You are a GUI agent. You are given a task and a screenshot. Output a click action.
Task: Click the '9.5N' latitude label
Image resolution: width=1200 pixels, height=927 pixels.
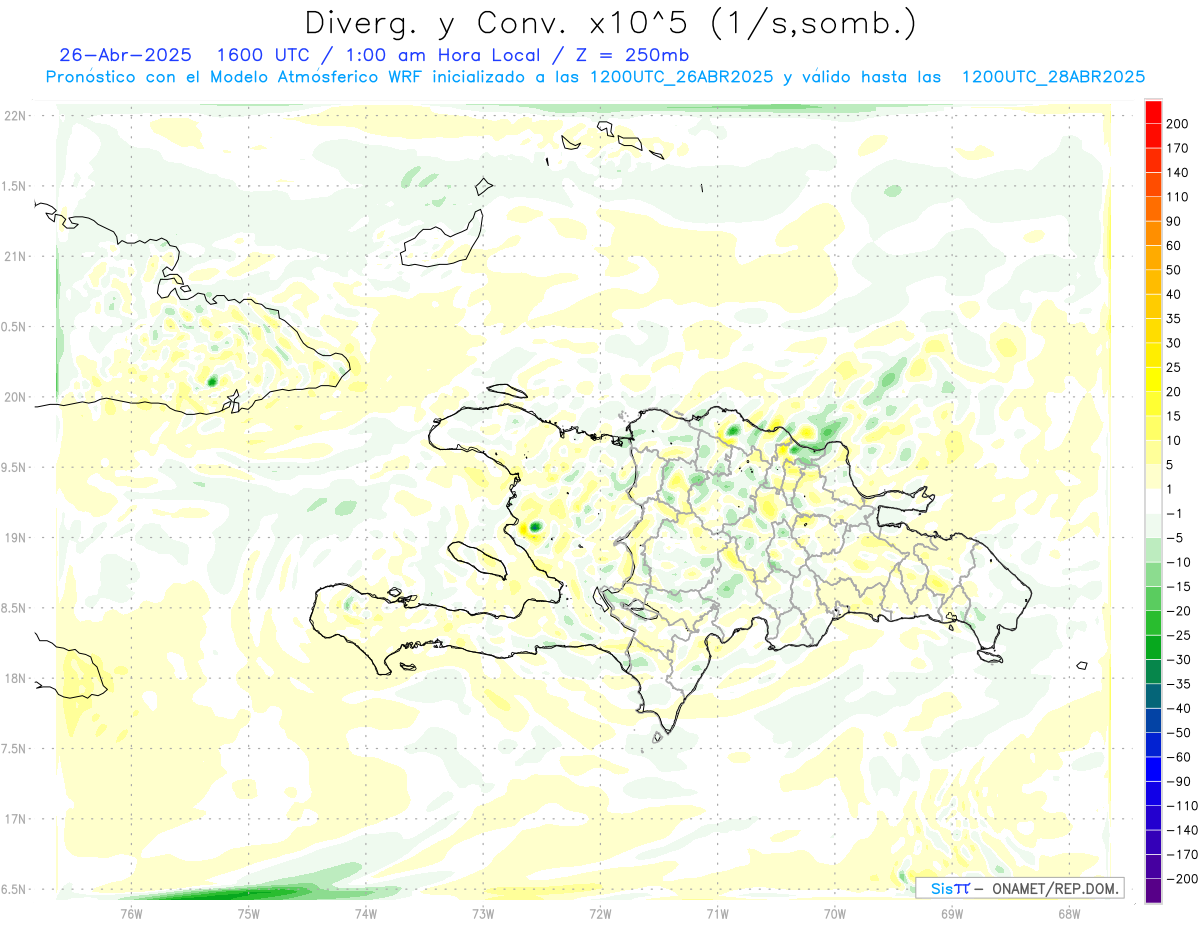(15, 467)
